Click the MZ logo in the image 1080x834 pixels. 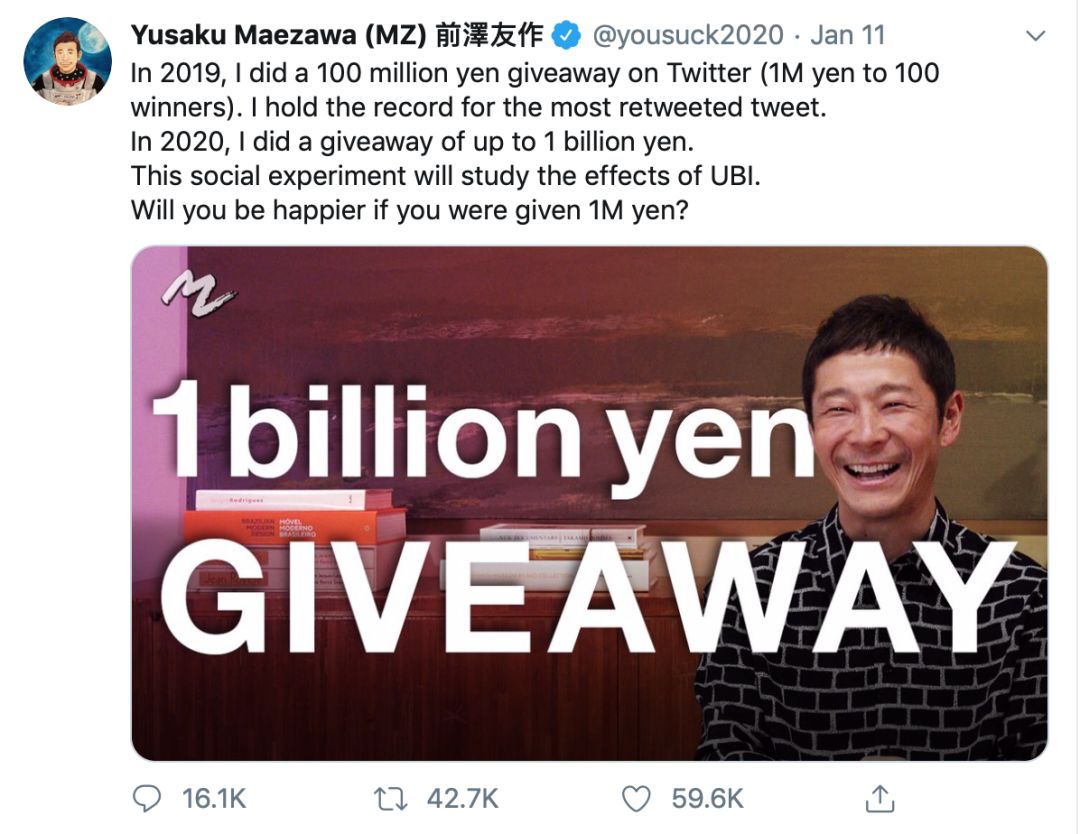point(198,293)
